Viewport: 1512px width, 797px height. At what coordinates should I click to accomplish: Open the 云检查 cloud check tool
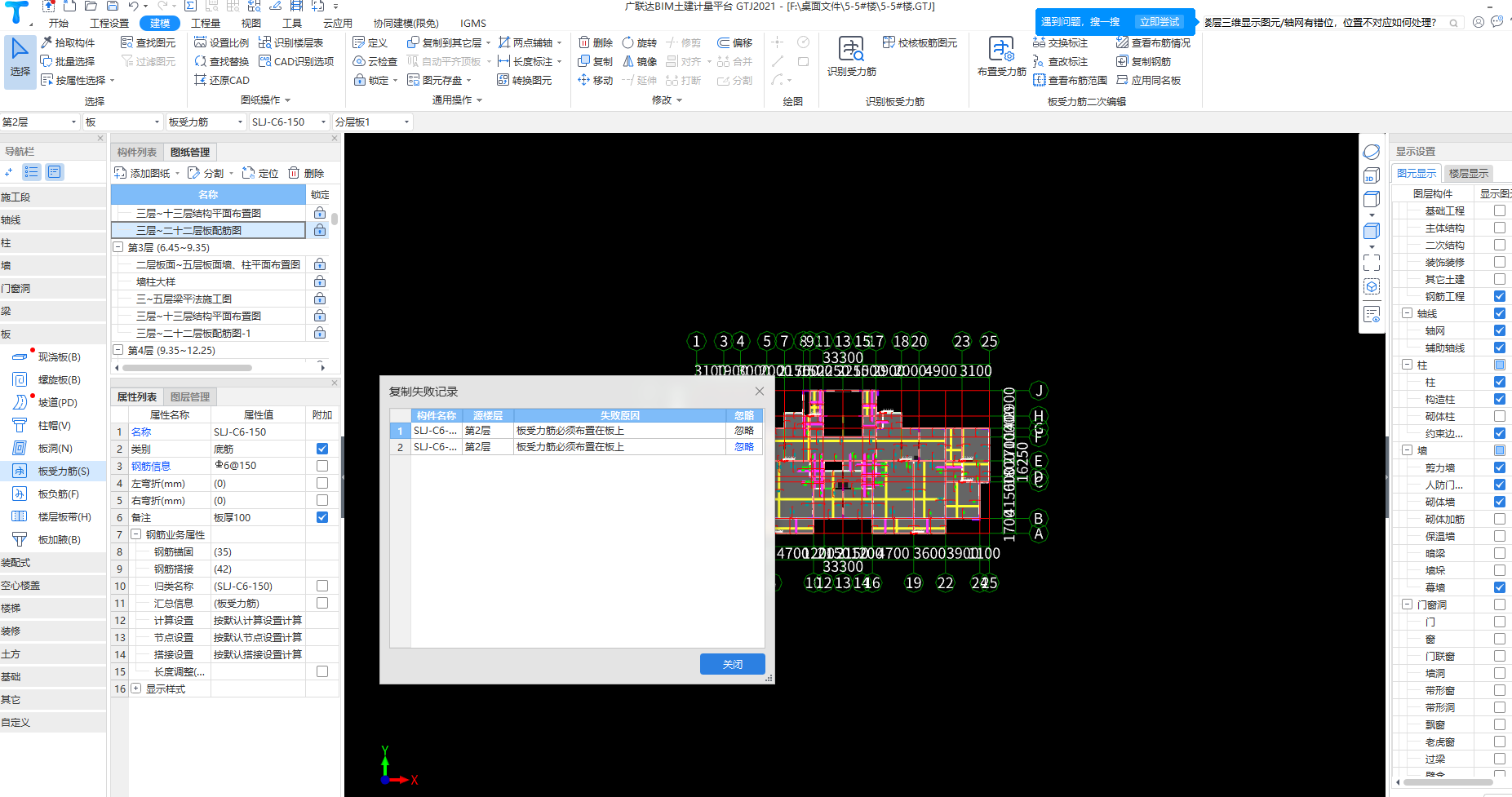(375, 61)
